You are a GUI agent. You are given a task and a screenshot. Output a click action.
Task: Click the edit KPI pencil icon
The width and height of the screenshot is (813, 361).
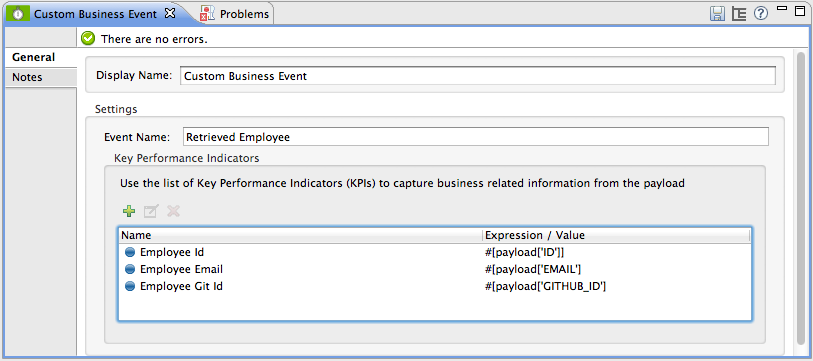[x=151, y=211]
